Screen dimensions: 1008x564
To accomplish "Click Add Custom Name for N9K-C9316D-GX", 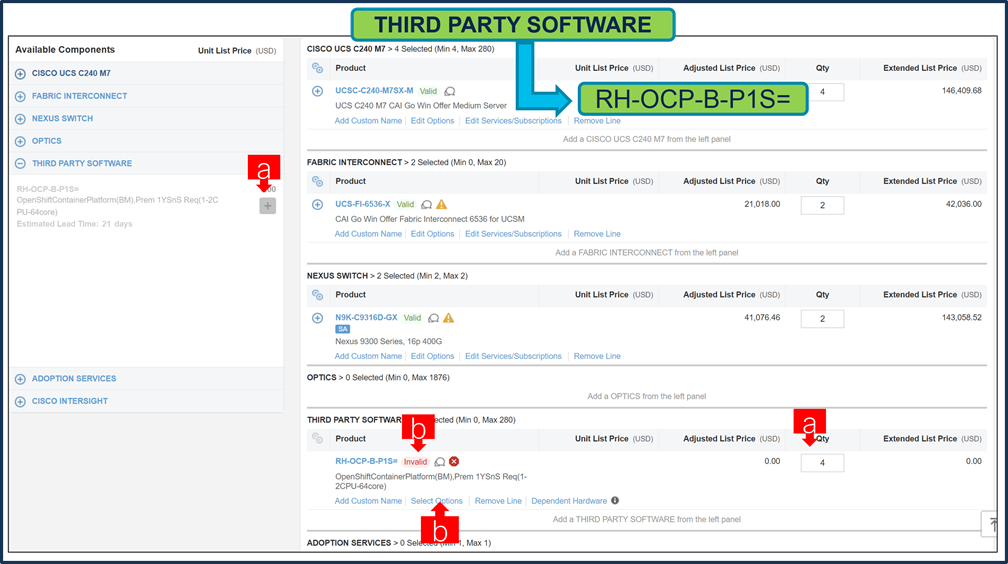I will coord(368,356).
